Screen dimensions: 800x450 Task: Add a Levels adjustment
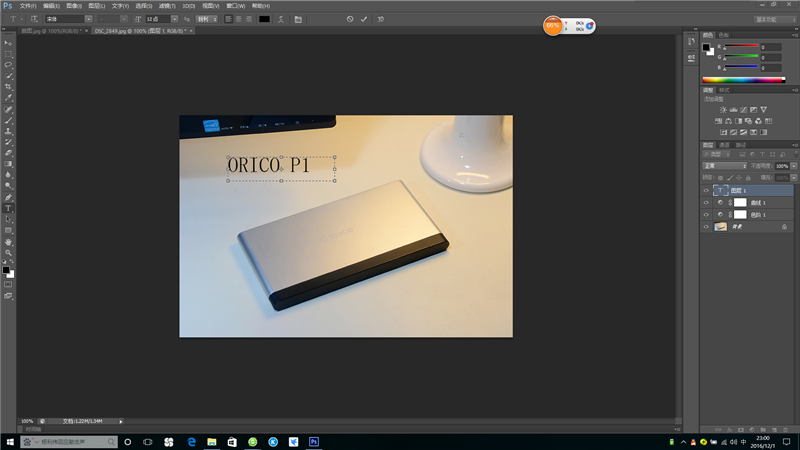(x=733, y=110)
